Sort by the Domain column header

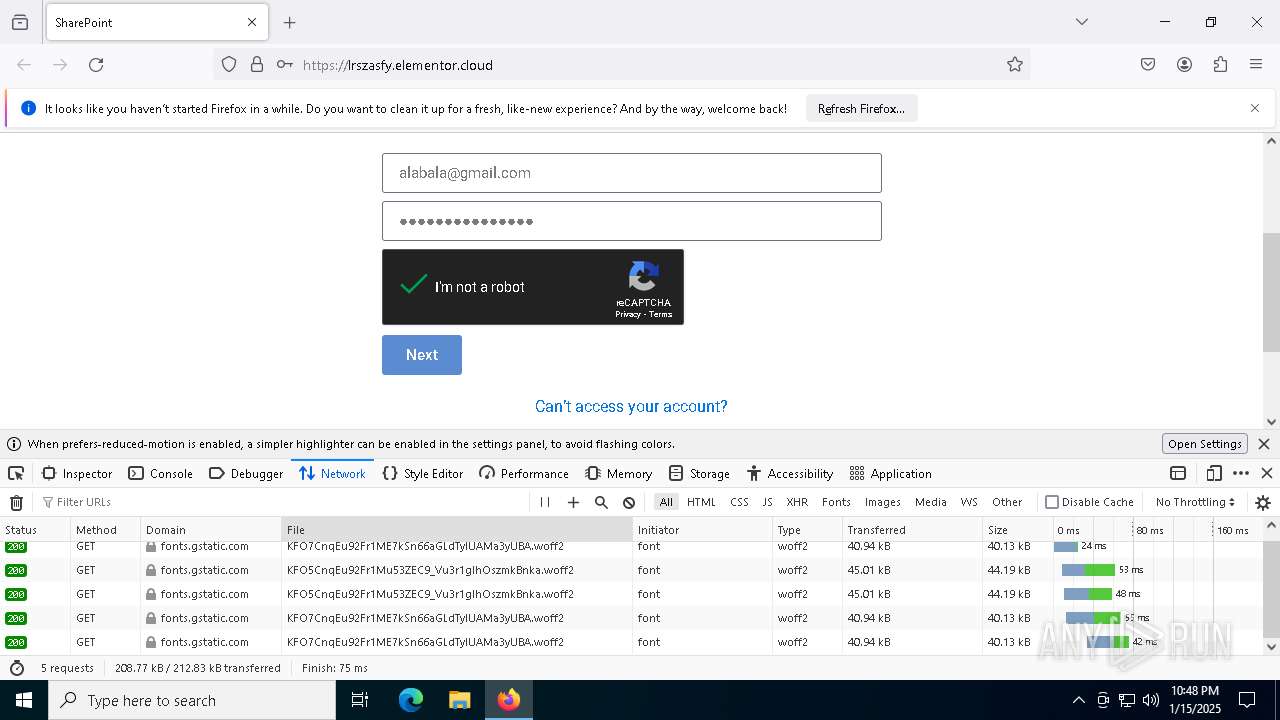coord(210,530)
